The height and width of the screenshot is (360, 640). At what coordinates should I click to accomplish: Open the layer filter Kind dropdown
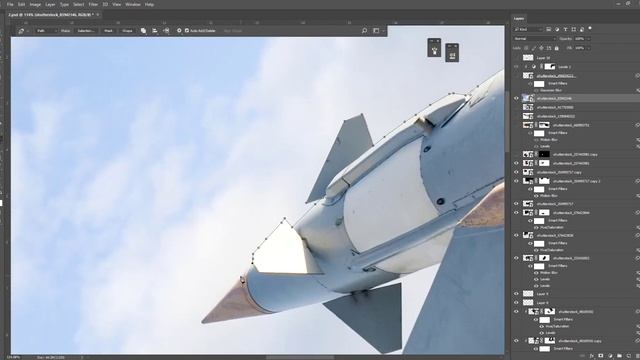(x=528, y=29)
